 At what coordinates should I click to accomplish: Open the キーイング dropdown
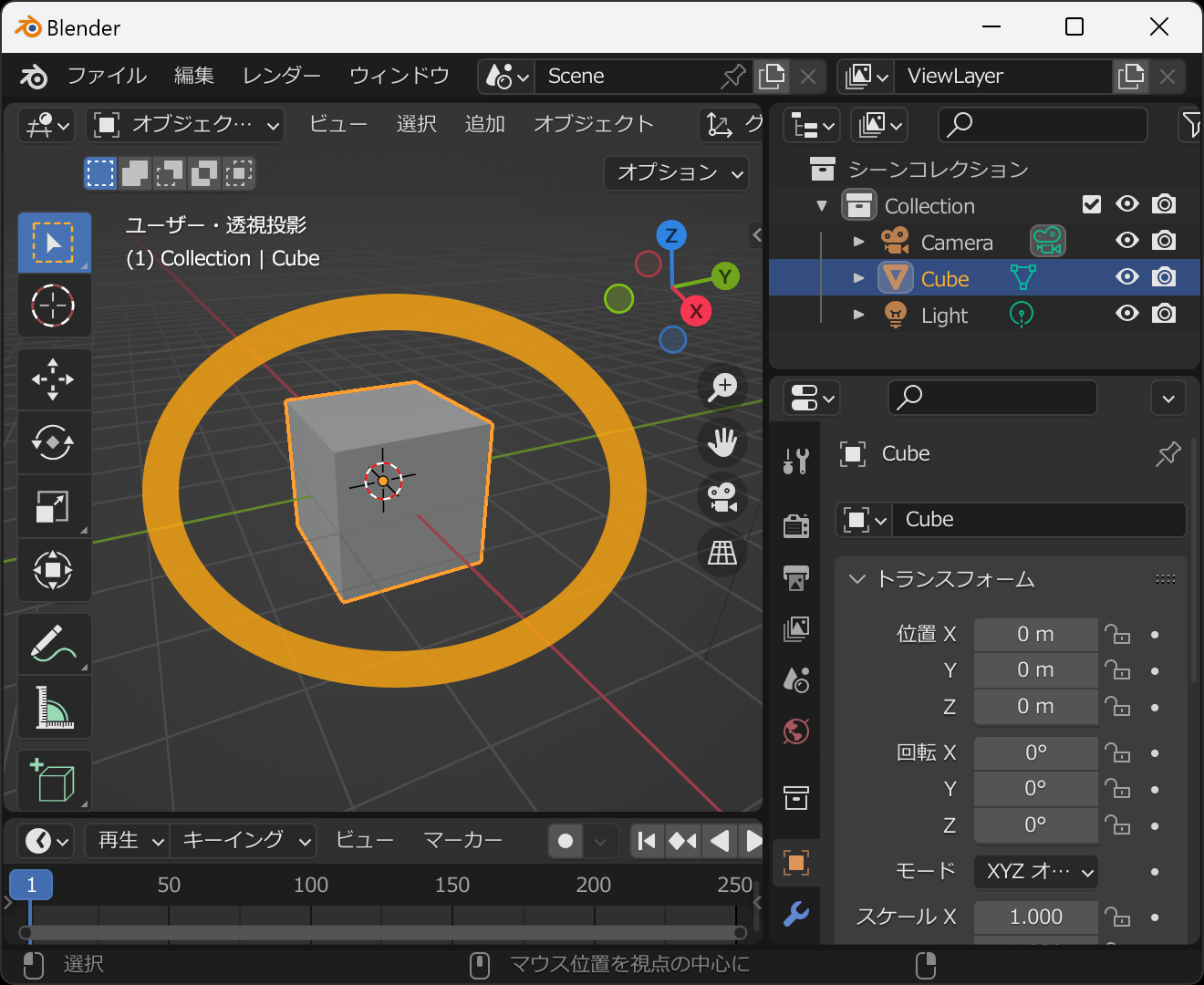pyautogui.click(x=244, y=840)
